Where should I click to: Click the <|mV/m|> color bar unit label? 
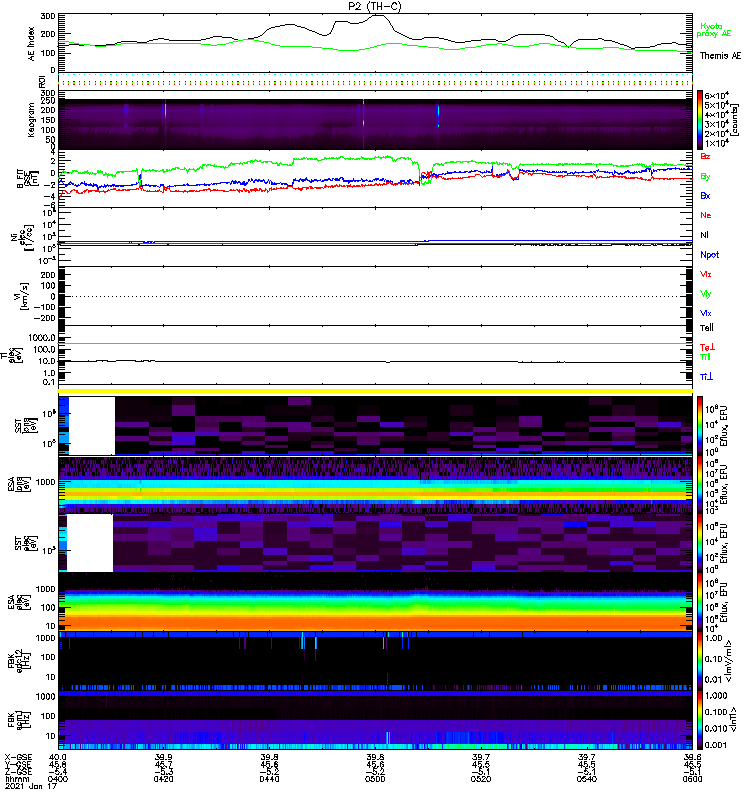point(729,661)
